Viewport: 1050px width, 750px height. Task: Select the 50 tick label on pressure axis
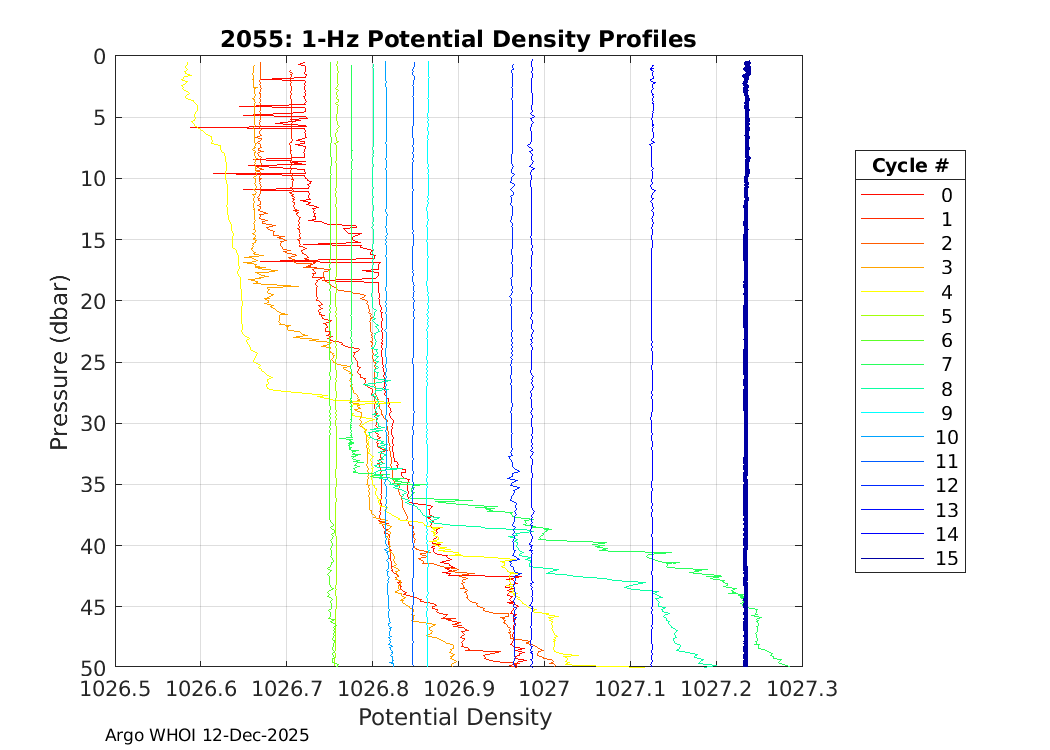(92, 667)
